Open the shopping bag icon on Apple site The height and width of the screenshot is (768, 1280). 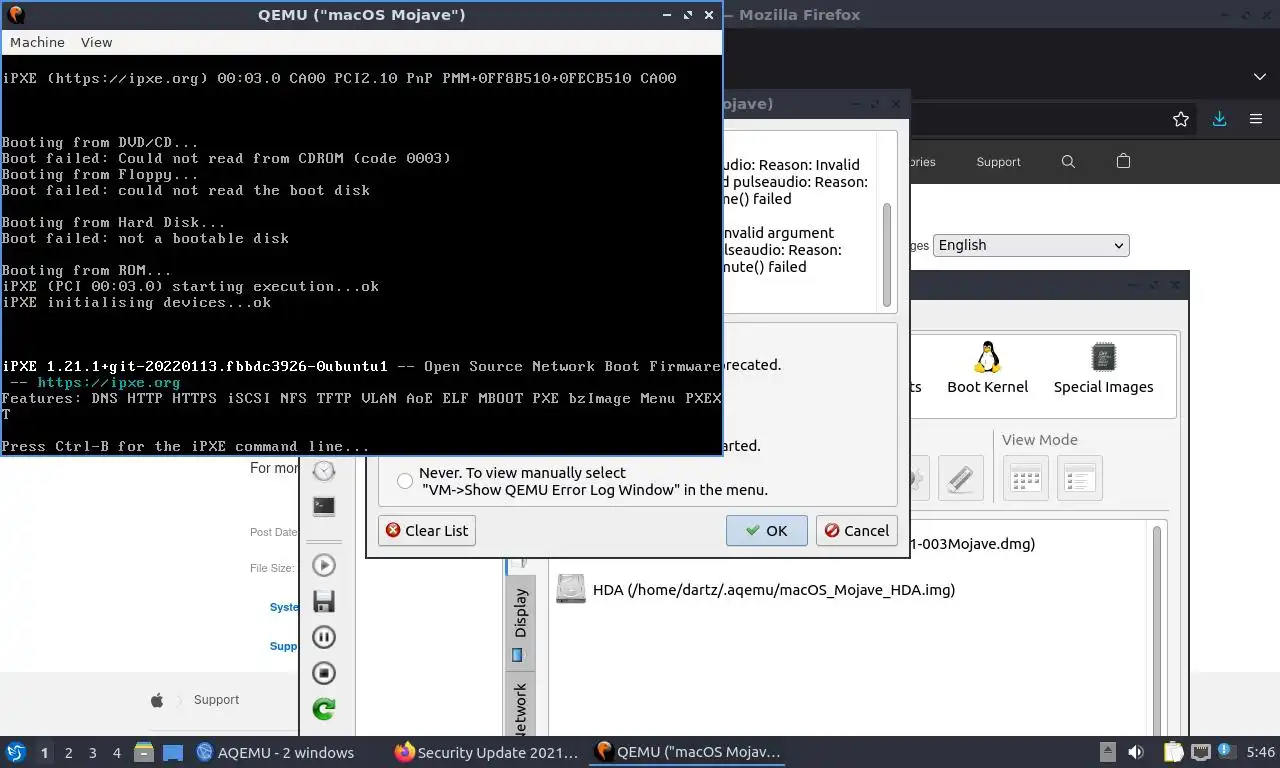click(1123, 162)
